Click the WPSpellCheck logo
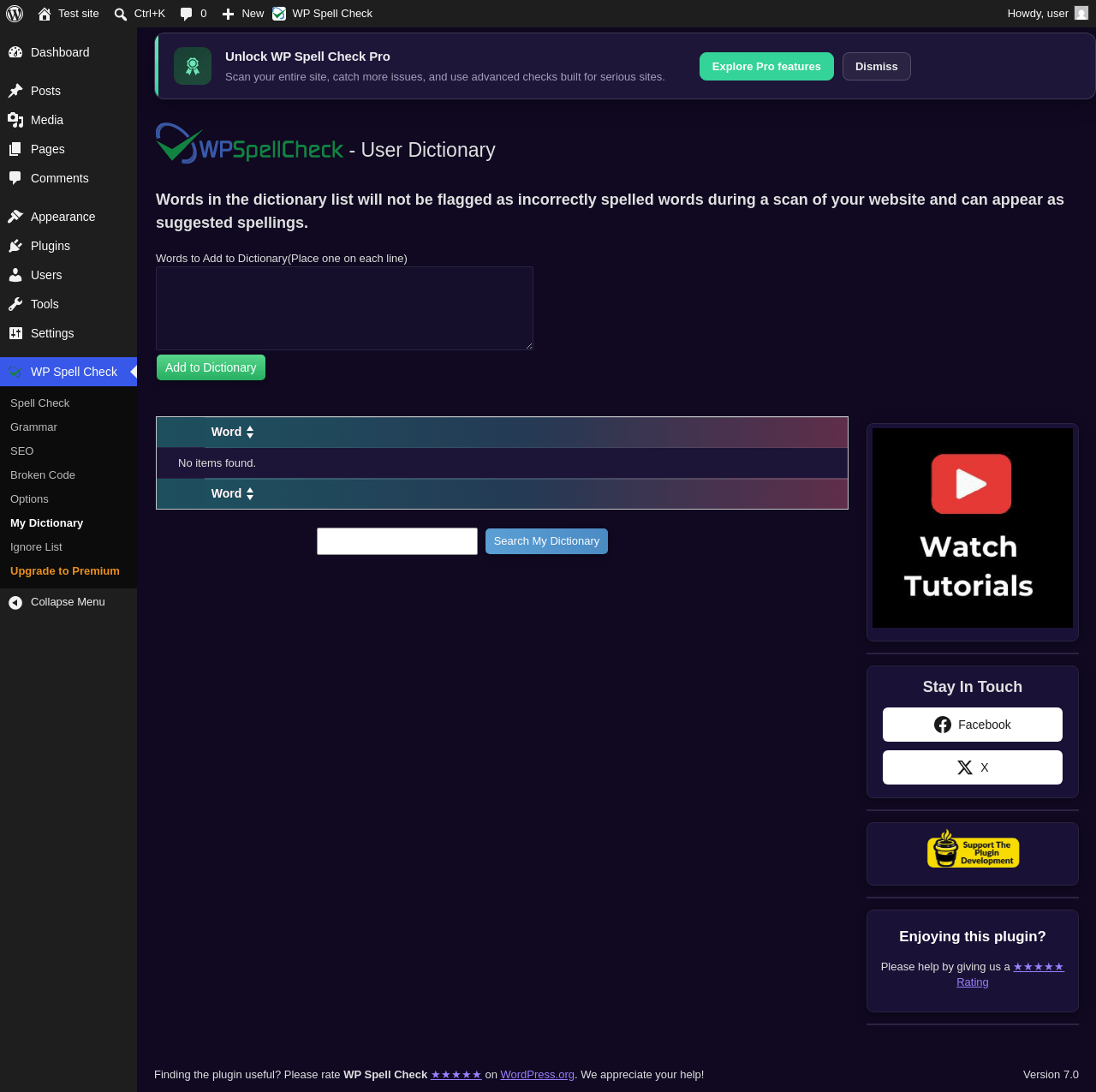The height and width of the screenshot is (1092, 1096). pos(249,144)
